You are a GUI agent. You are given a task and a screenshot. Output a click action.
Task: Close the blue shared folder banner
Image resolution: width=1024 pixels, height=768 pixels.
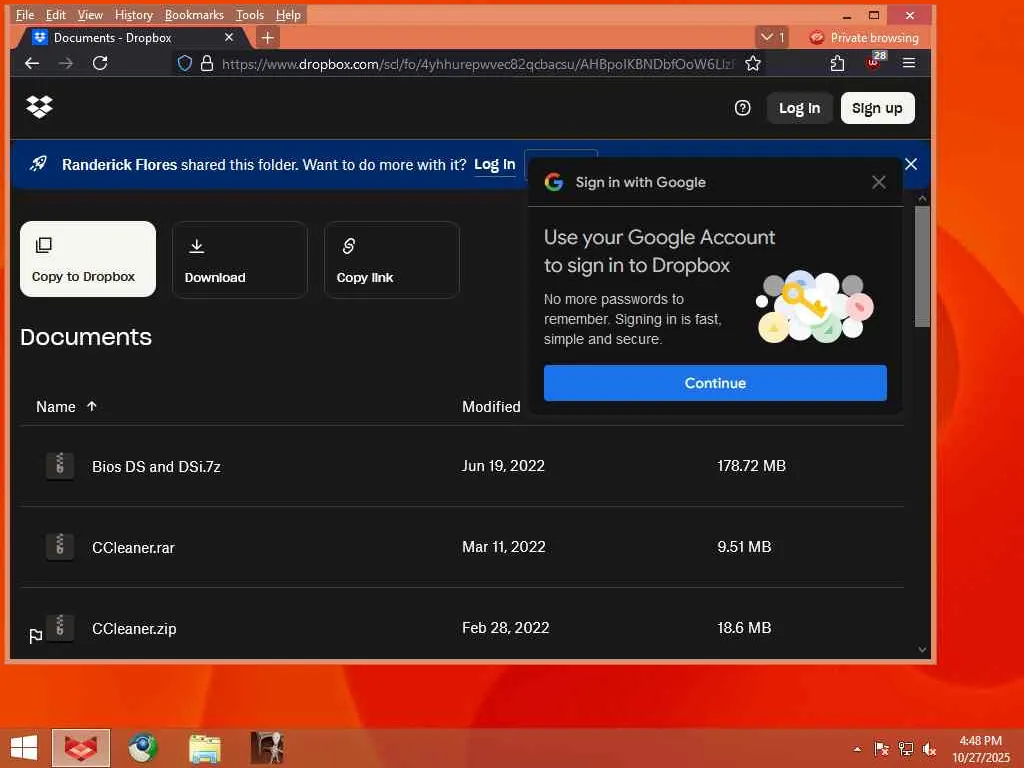(911, 164)
